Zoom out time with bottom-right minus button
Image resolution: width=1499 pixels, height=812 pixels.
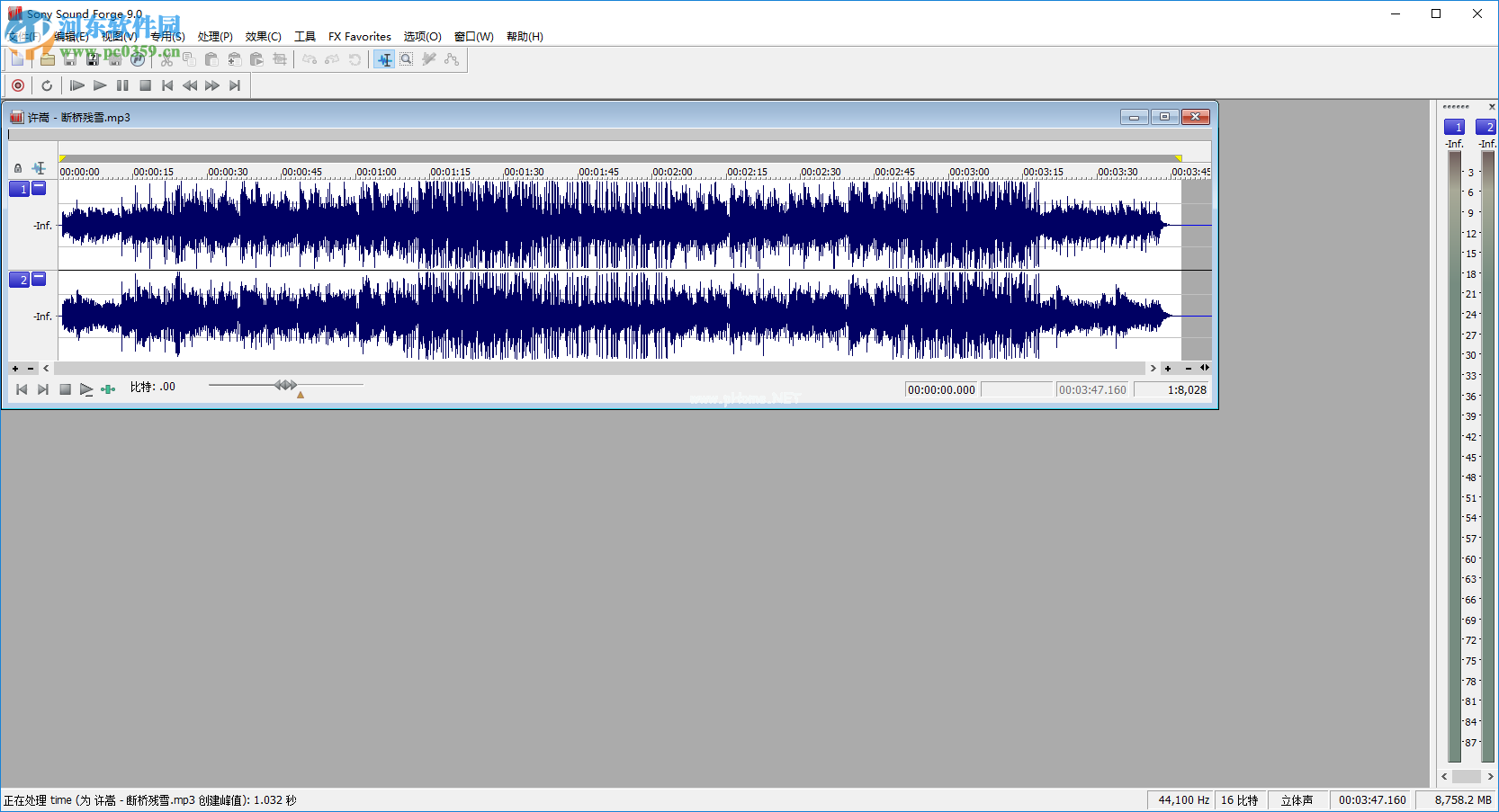(x=1188, y=369)
